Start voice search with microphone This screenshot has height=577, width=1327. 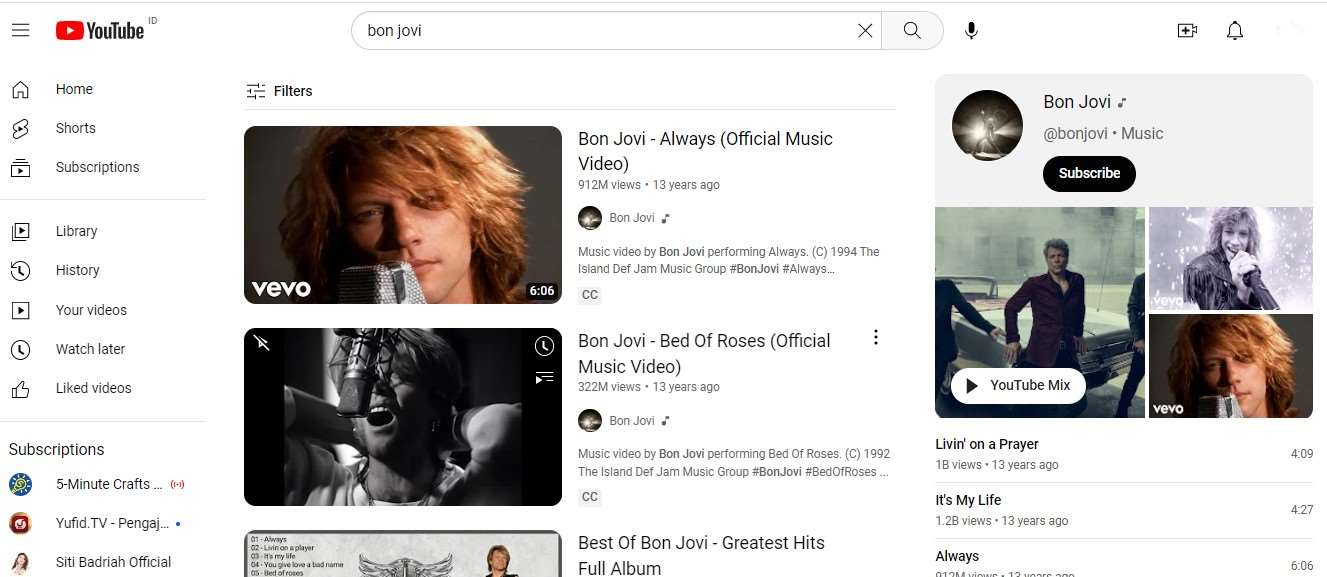click(971, 31)
